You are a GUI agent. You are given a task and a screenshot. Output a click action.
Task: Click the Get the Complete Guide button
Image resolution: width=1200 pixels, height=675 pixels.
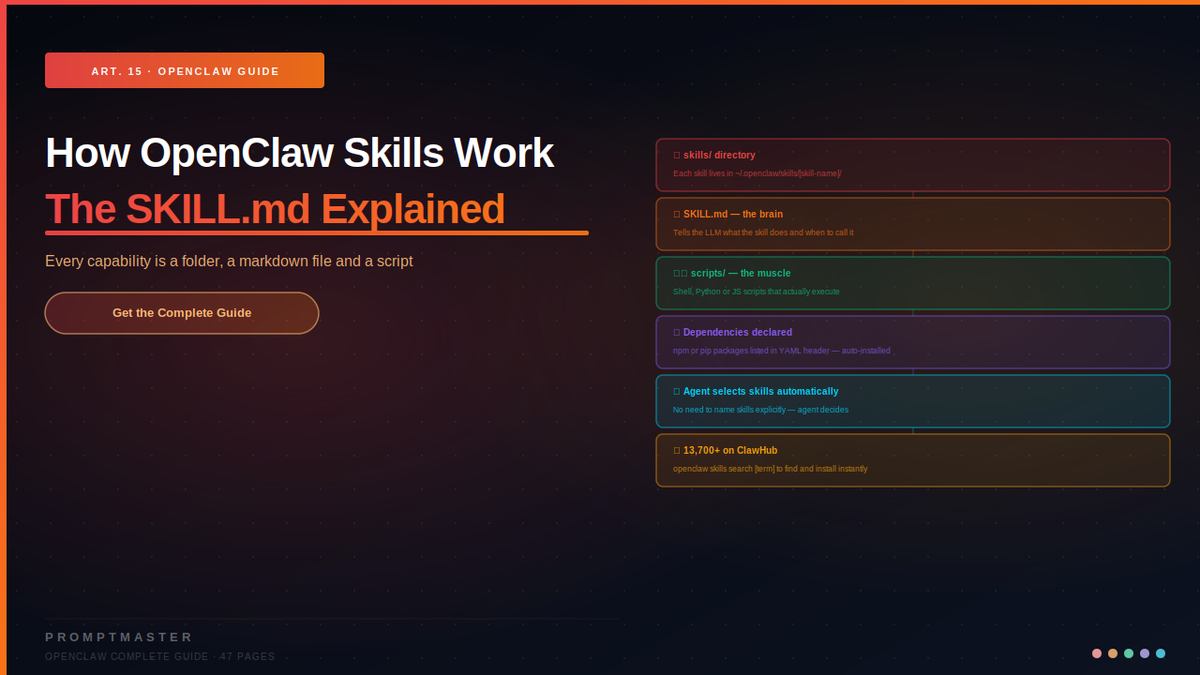(182, 313)
